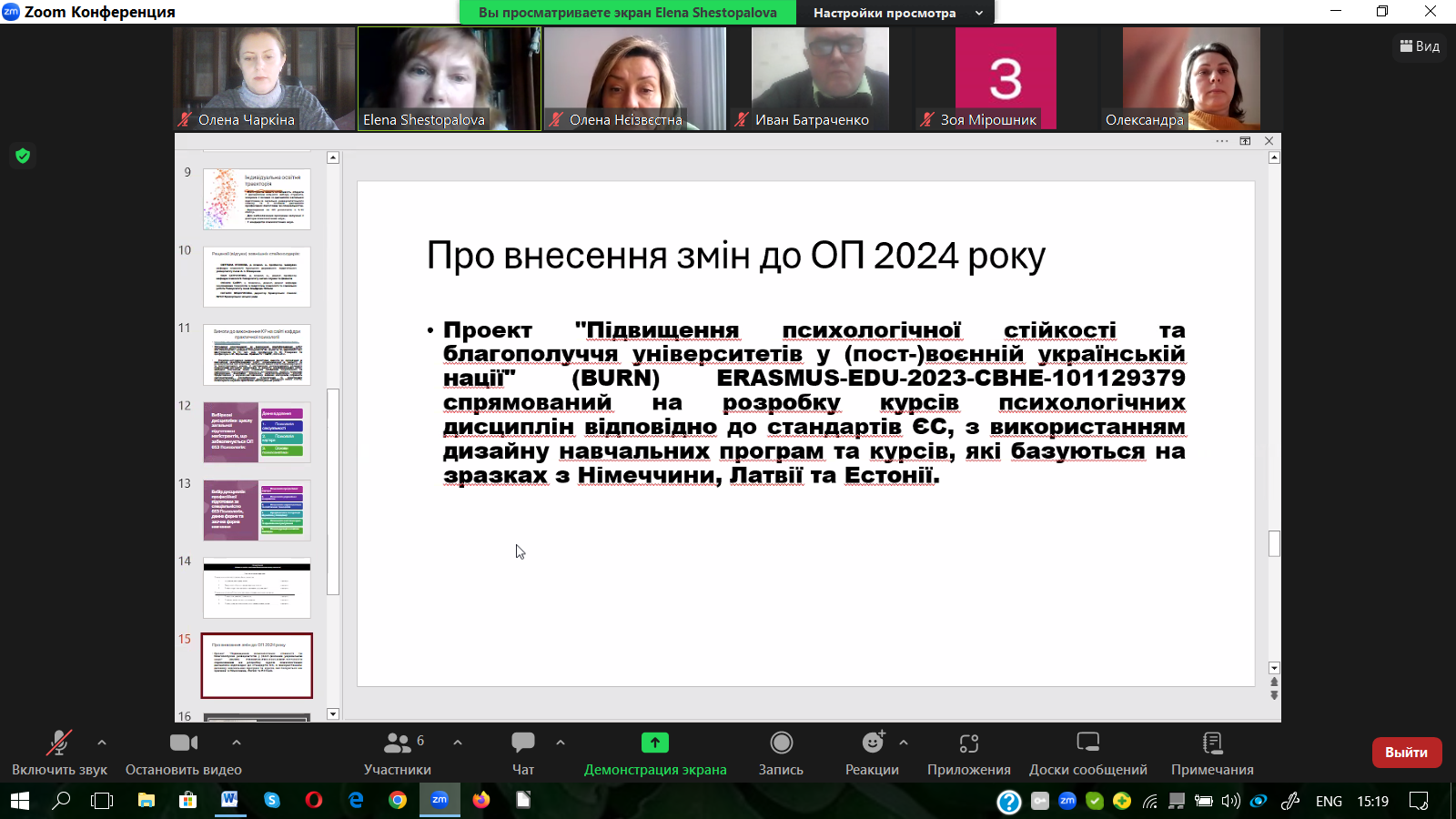Start recording with the Запись button
Image resolution: width=1456 pixels, height=819 pixels.
click(781, 743)
